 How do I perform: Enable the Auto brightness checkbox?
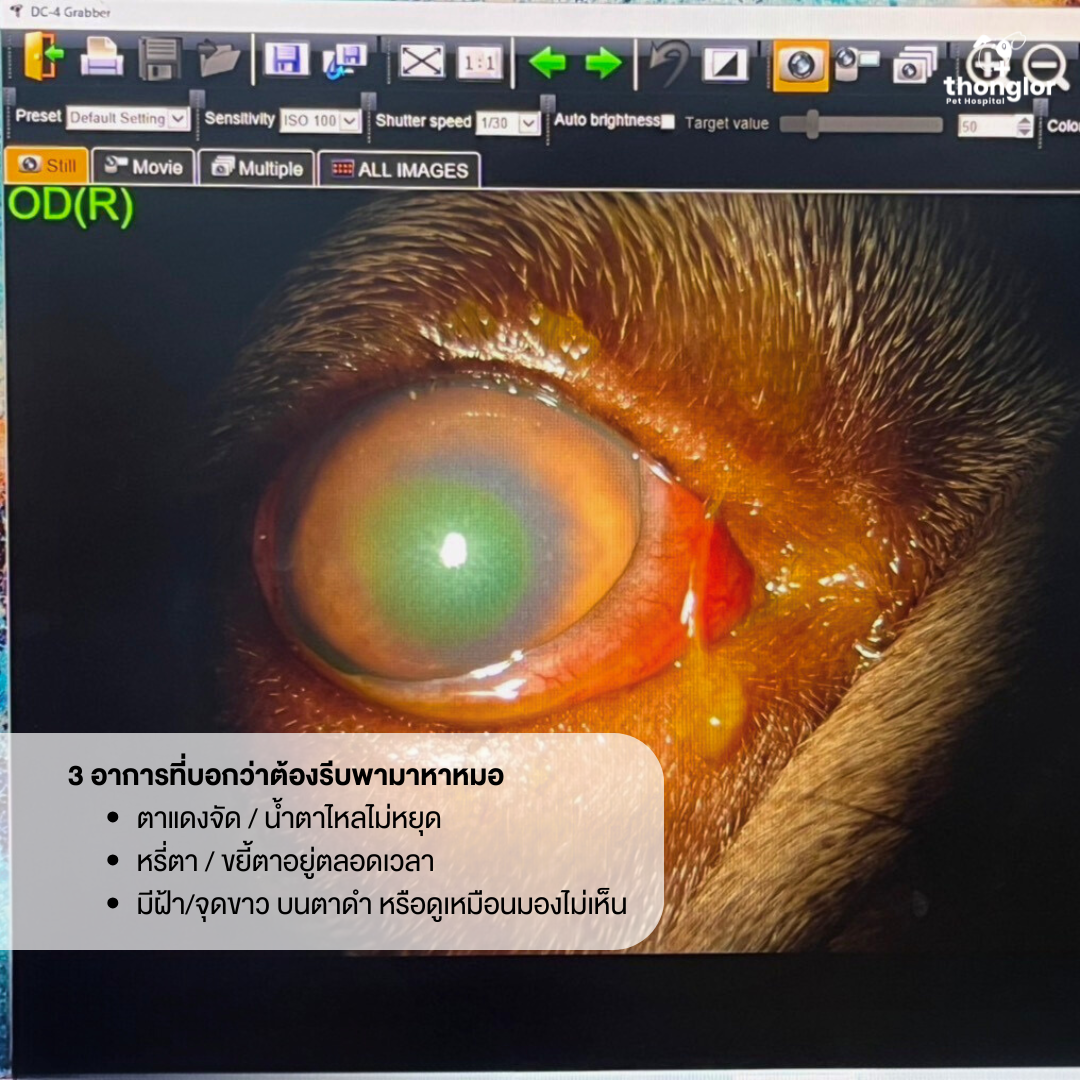(x=668, y=122)
